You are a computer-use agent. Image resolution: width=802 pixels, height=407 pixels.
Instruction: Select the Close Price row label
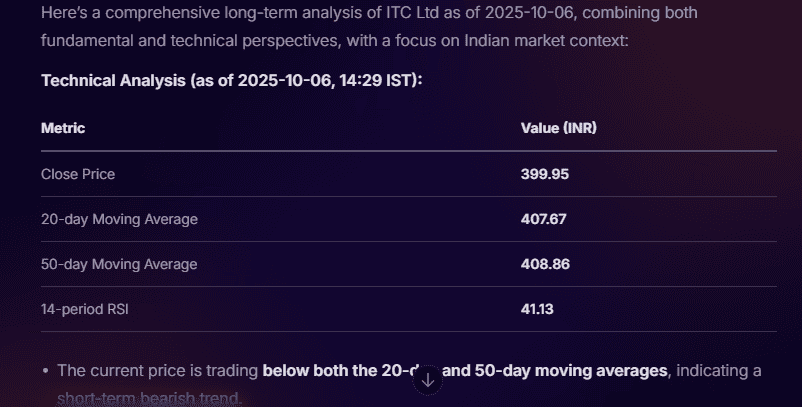(78, 174)
